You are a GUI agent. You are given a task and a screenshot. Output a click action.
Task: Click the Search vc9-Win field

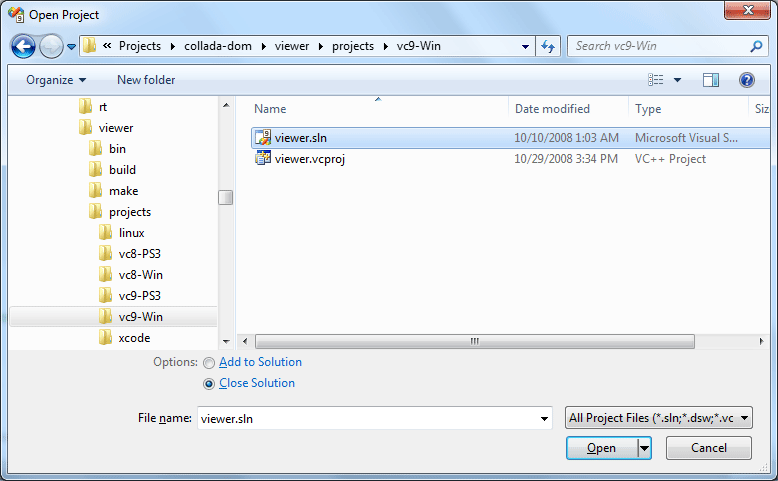[x=668, y=46]
